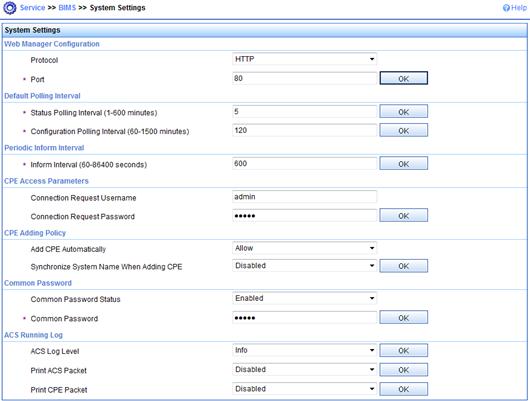530x401 pixels.
Task: Expand the Add CPE Automatically dropdown
Action: [304, 248]
